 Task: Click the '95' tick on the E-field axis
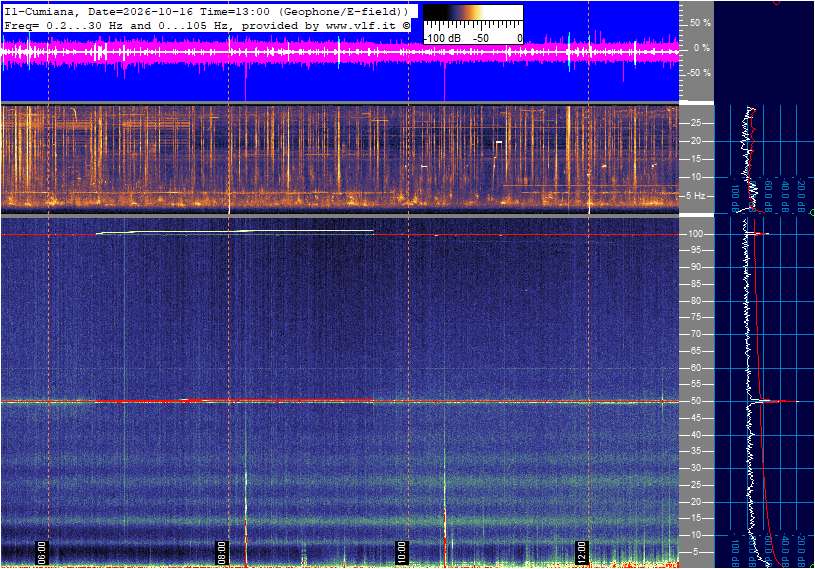(695, 250)
